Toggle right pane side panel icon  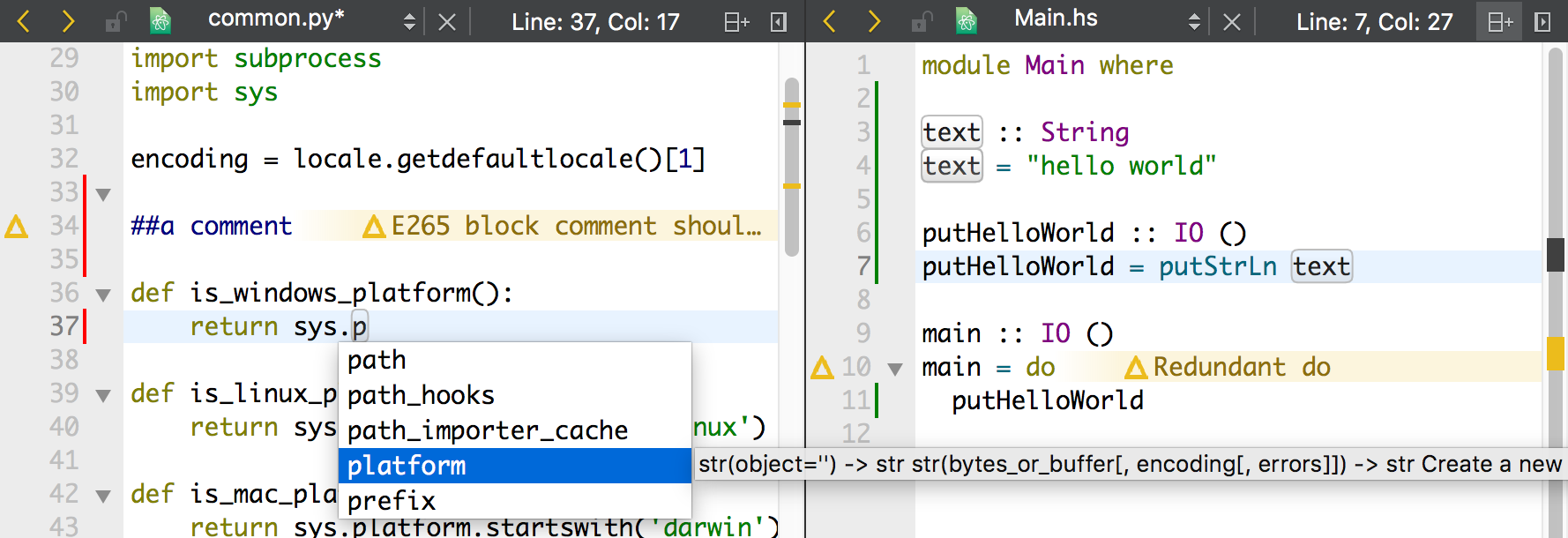pos(1542,21)
